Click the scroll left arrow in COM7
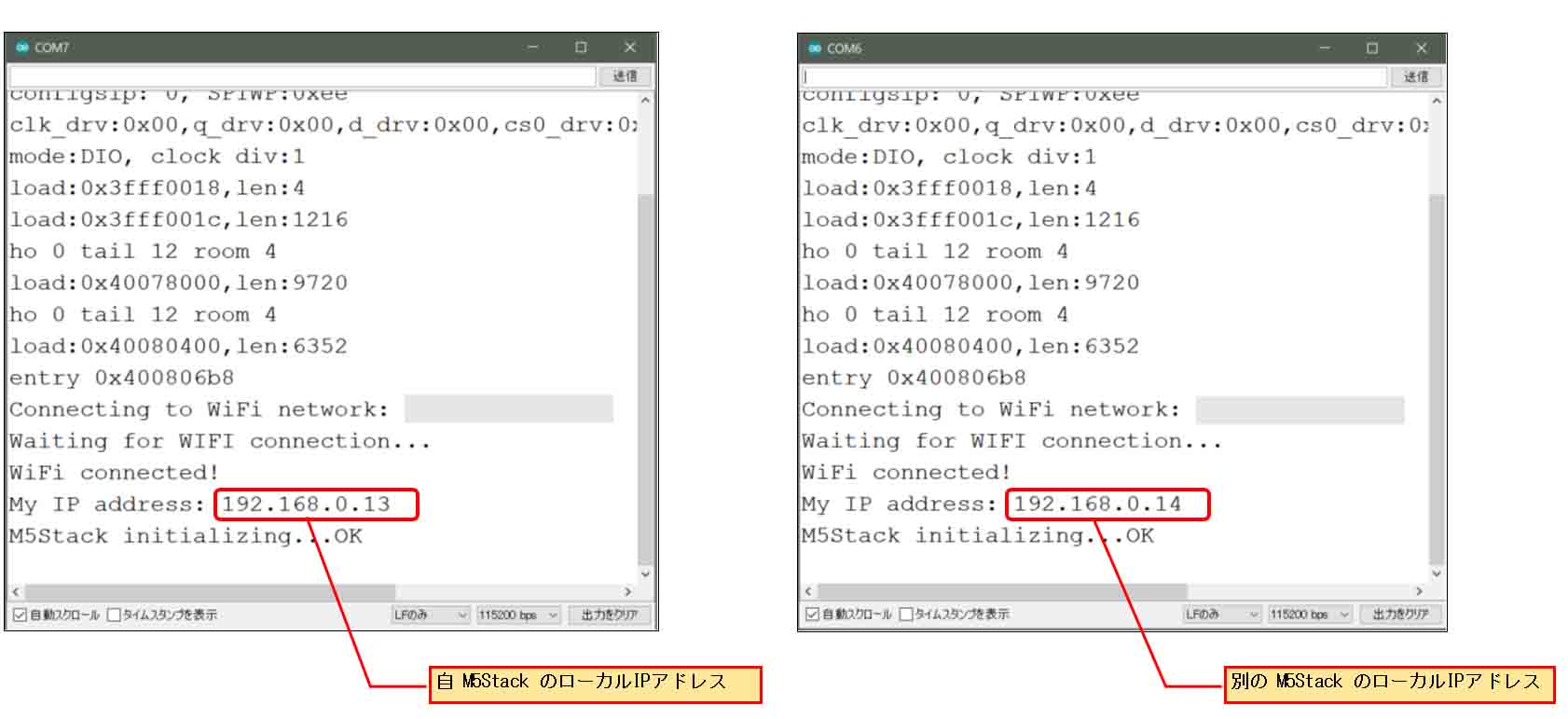This screenshot has height=719, width=1568. click(16, 591)
